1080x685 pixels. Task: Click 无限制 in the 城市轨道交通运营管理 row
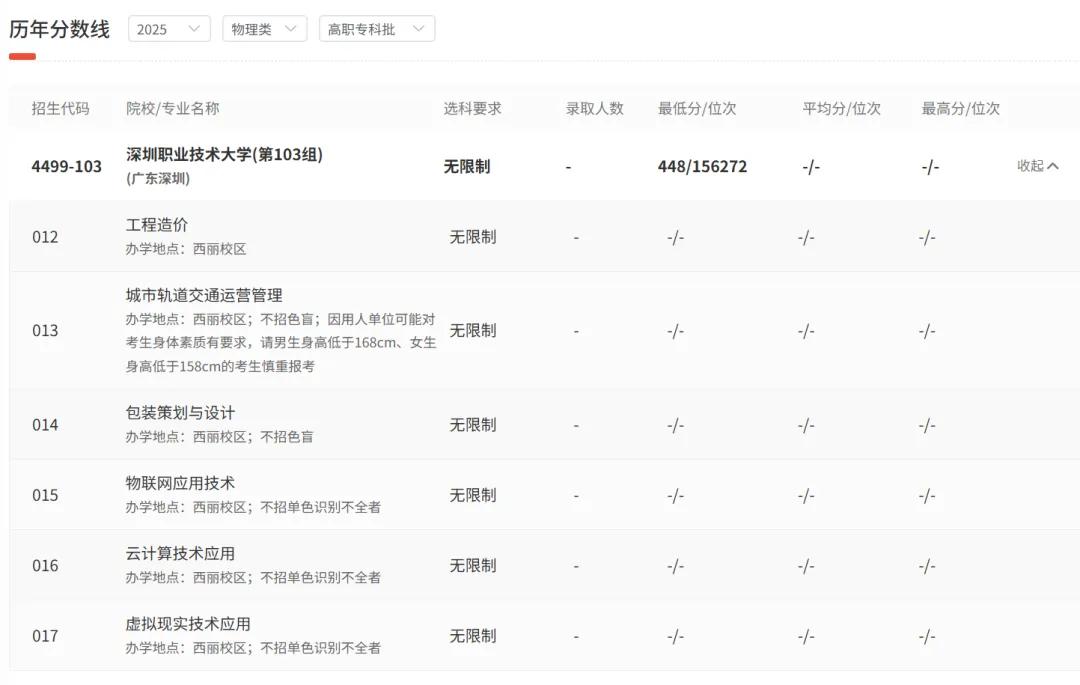pos(473,330)
